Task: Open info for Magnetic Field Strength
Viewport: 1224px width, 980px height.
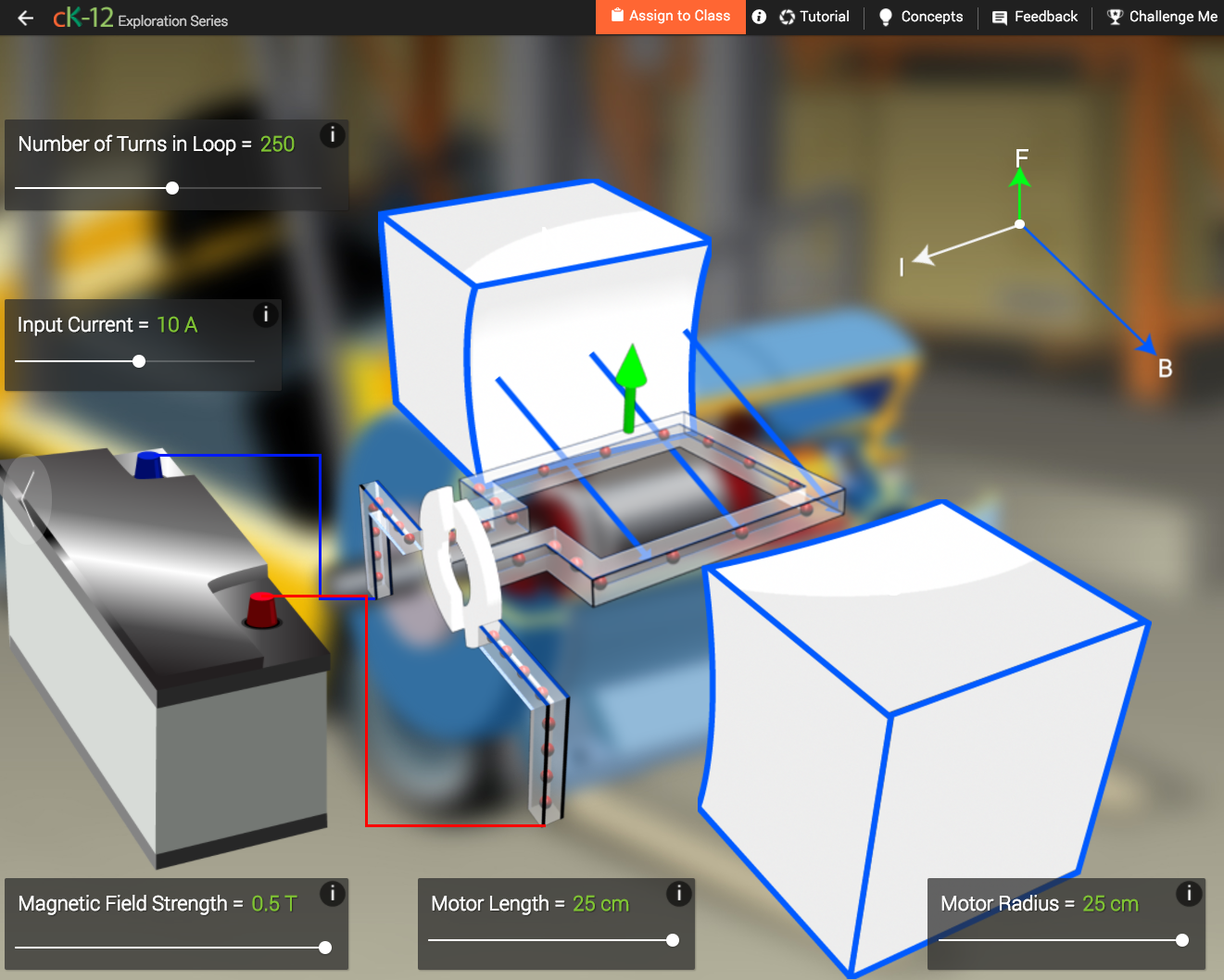Action: click(x=332, y=894)
